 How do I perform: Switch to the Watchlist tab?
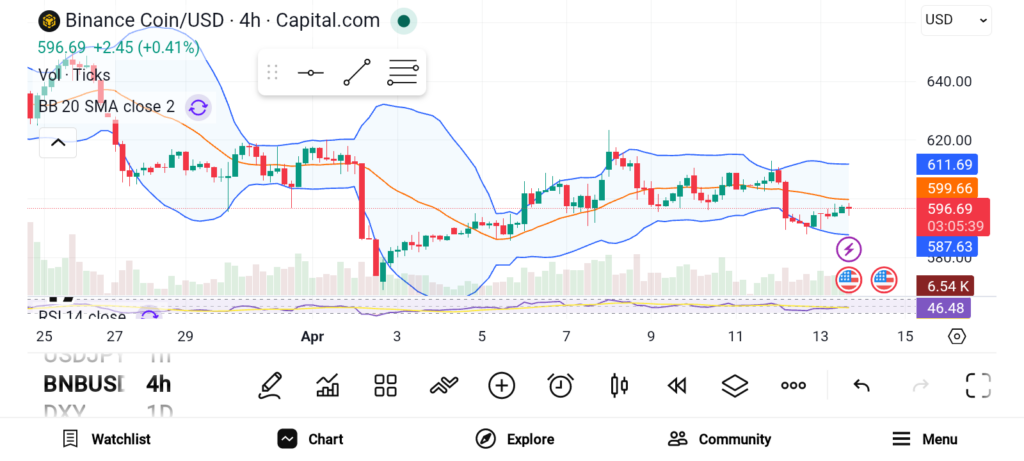106,439
